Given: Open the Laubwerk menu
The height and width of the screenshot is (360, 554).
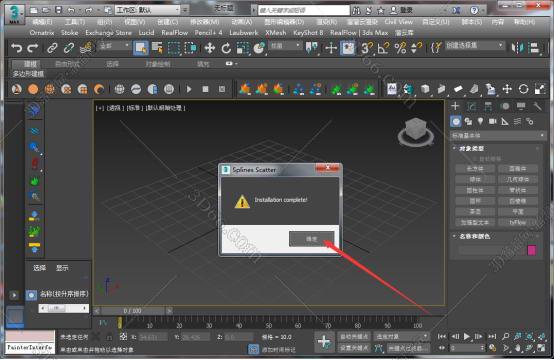Looking at the screenshot, I should coord(244,33).
